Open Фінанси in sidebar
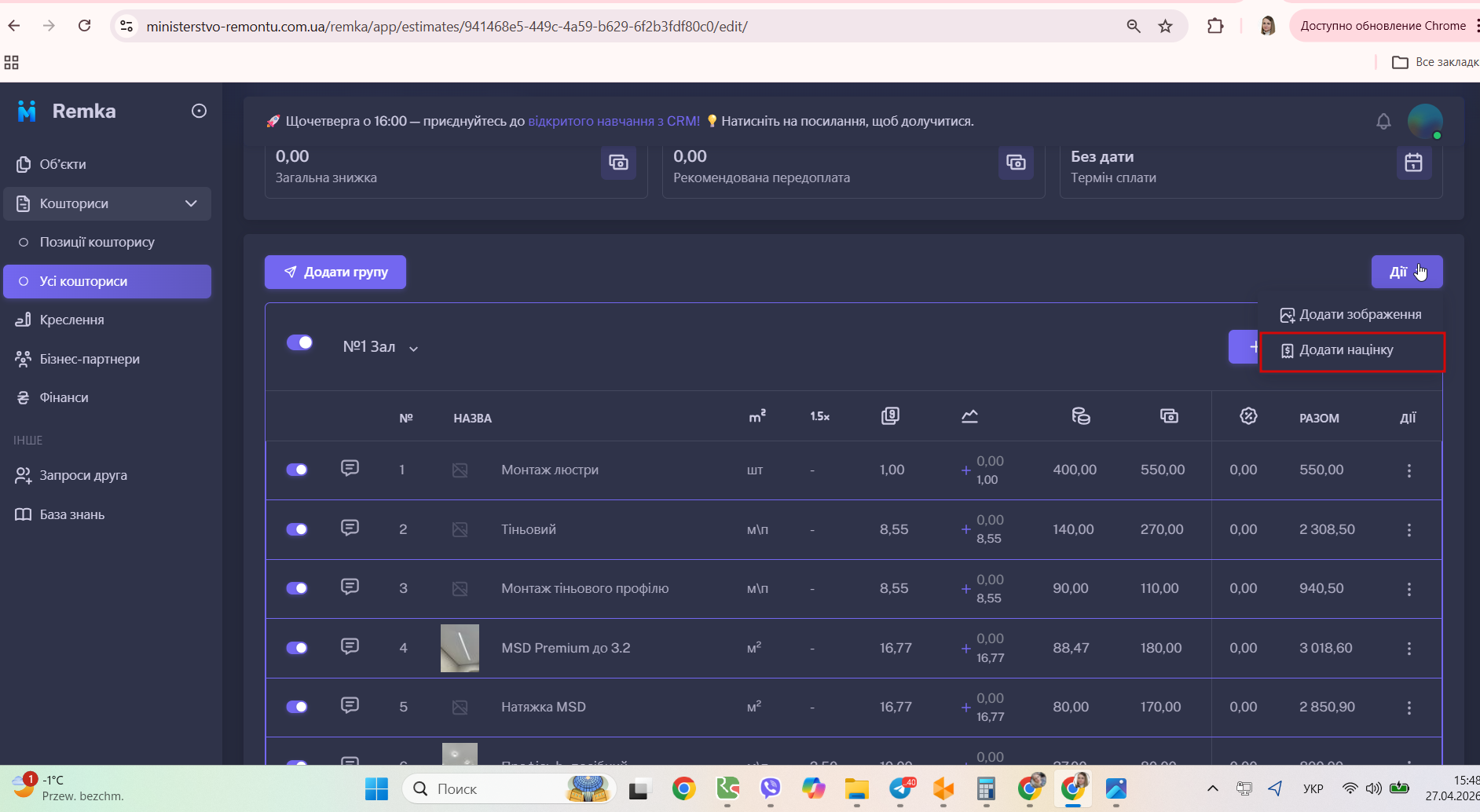This screenshot has height=812, width=1480. point(107,397)
